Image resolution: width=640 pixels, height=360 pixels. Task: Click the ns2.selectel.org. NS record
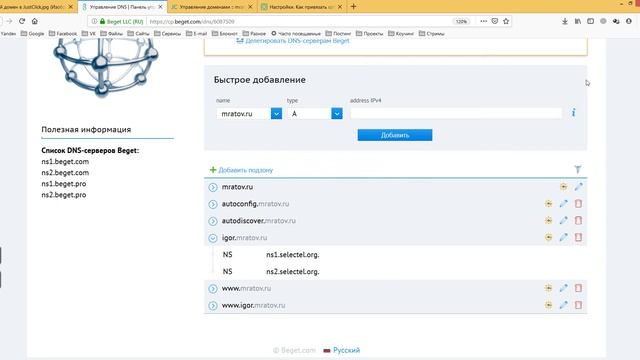pyautogui.click(x=293, y=271)
